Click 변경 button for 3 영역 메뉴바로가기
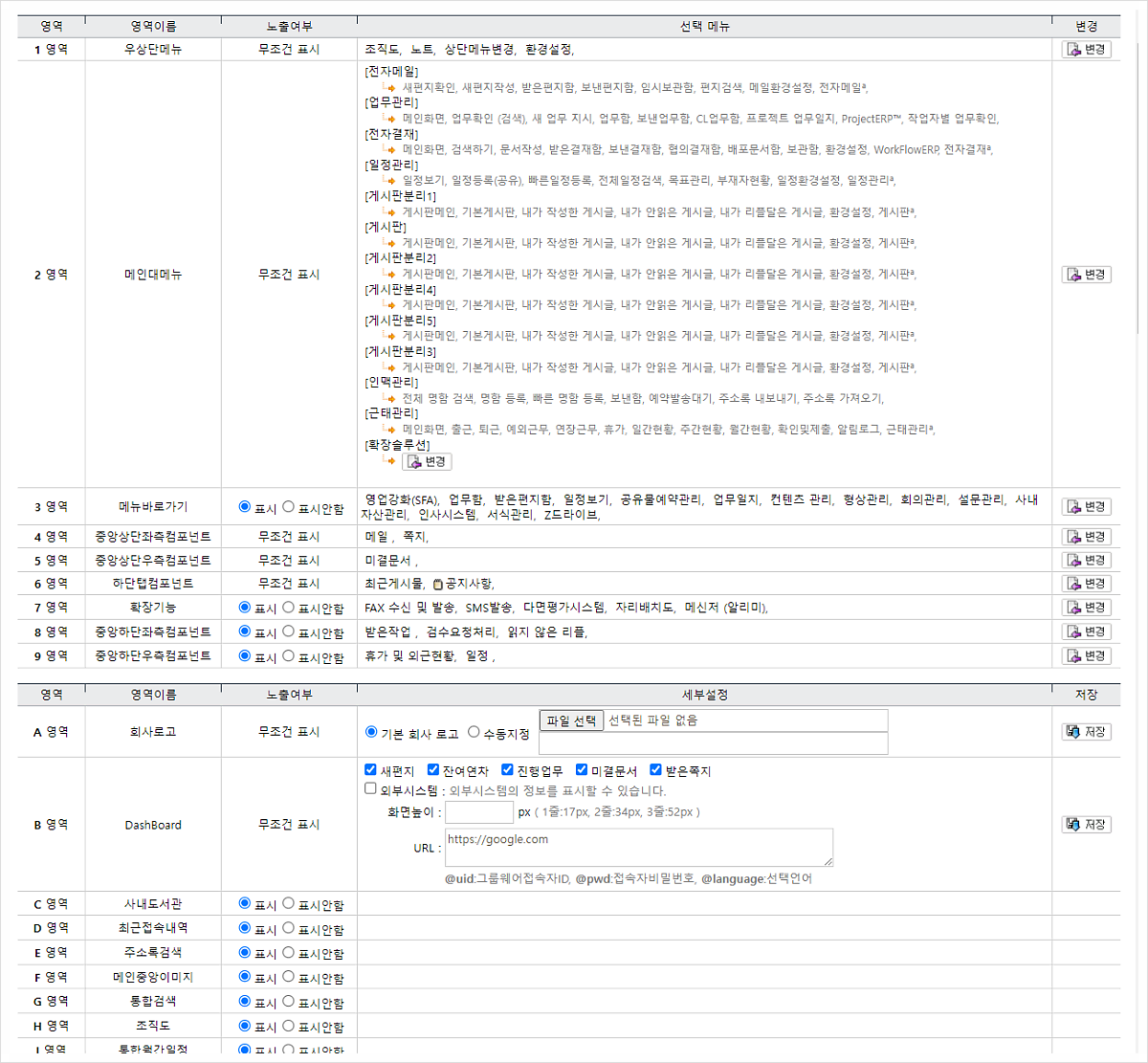 [1087, 506]
